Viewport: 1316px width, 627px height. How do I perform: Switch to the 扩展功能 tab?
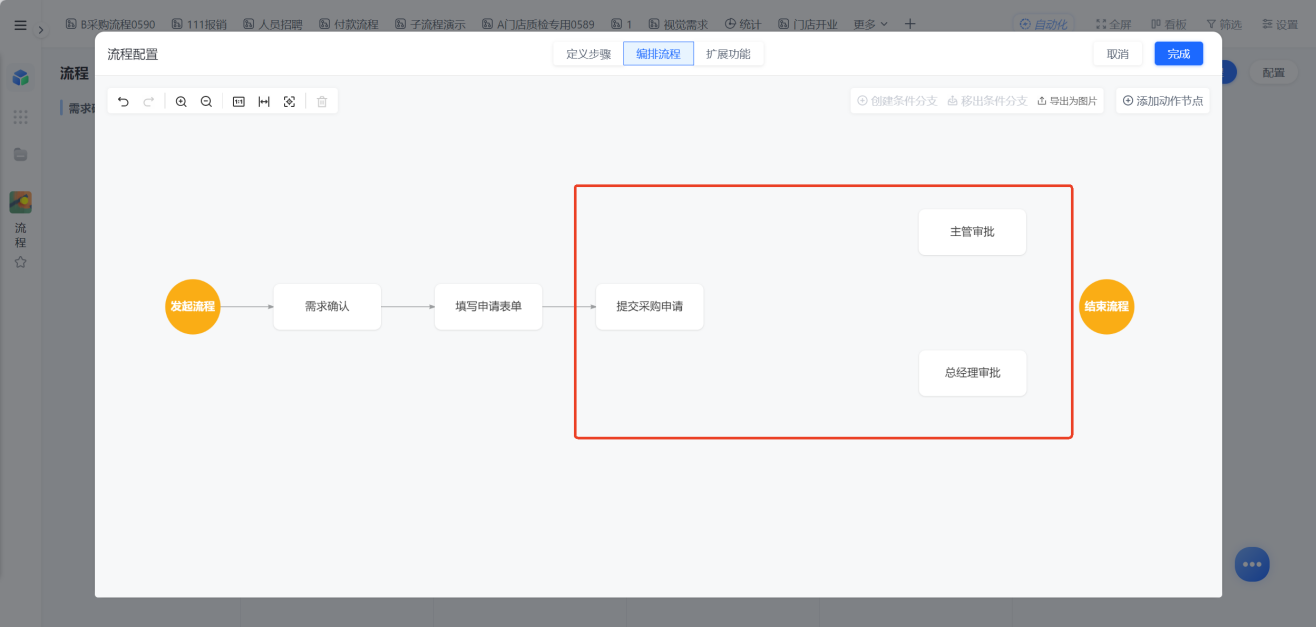(x=728, y=54)
